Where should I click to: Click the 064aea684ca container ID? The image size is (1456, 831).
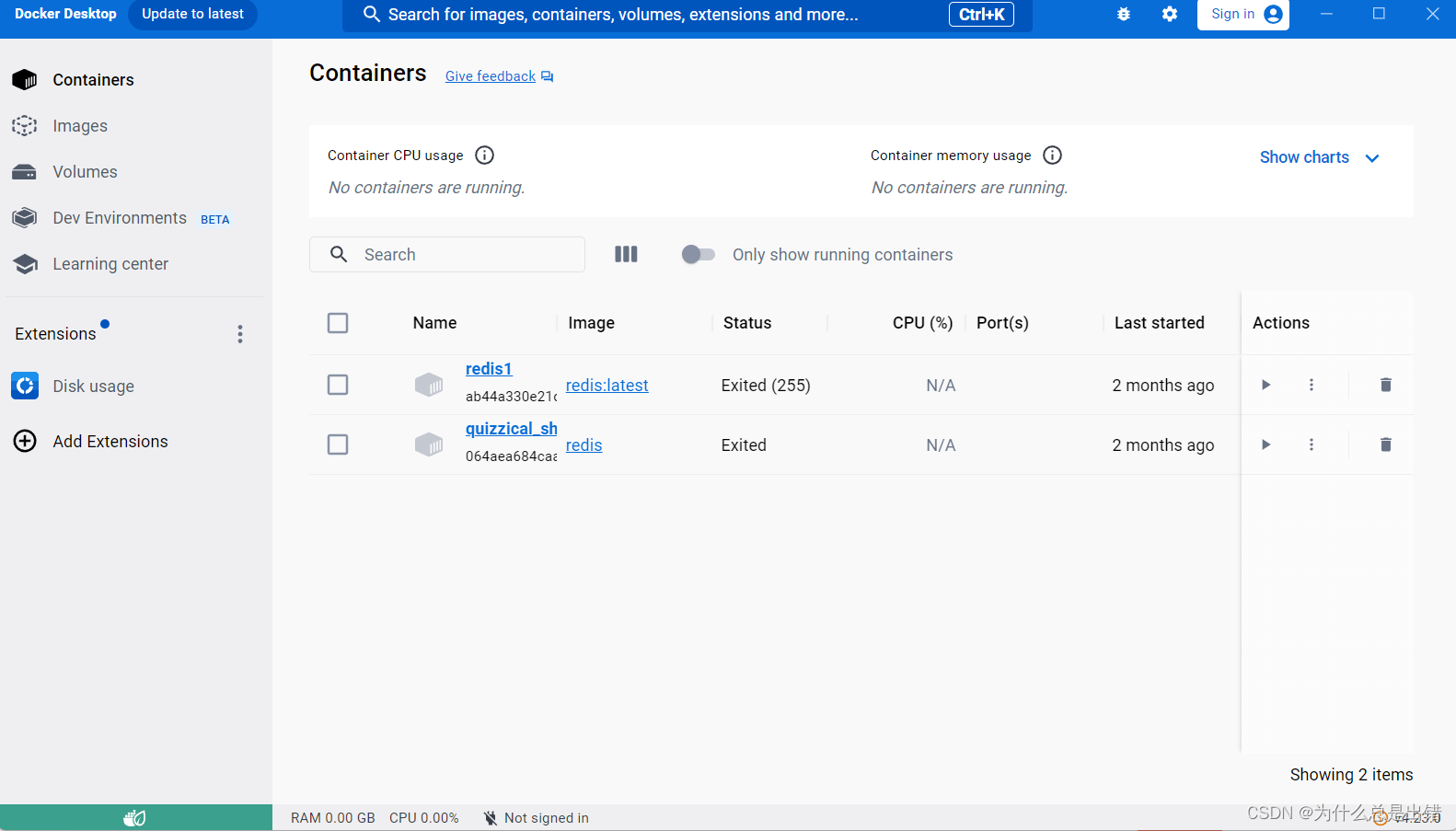511,456
